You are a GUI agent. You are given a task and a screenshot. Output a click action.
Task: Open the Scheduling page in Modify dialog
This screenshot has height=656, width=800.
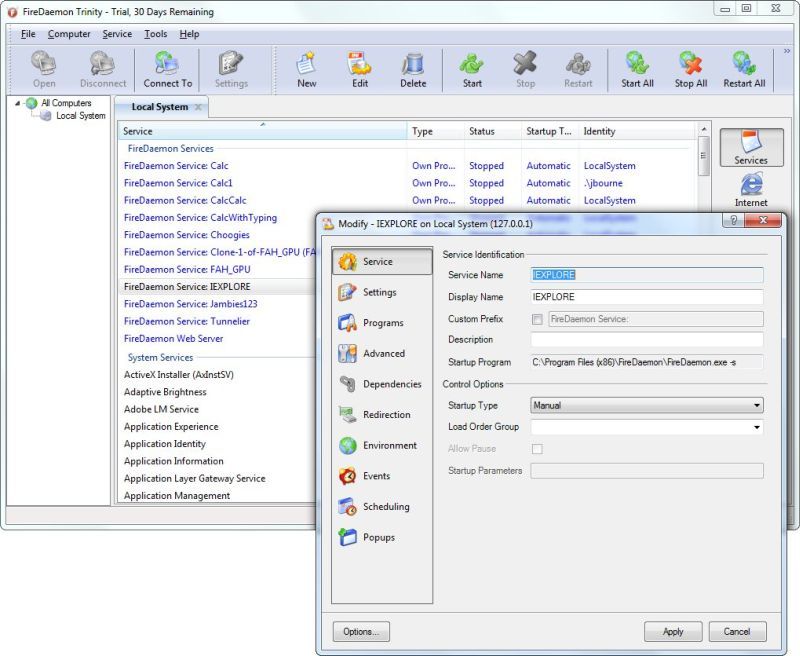pos(382,507)
